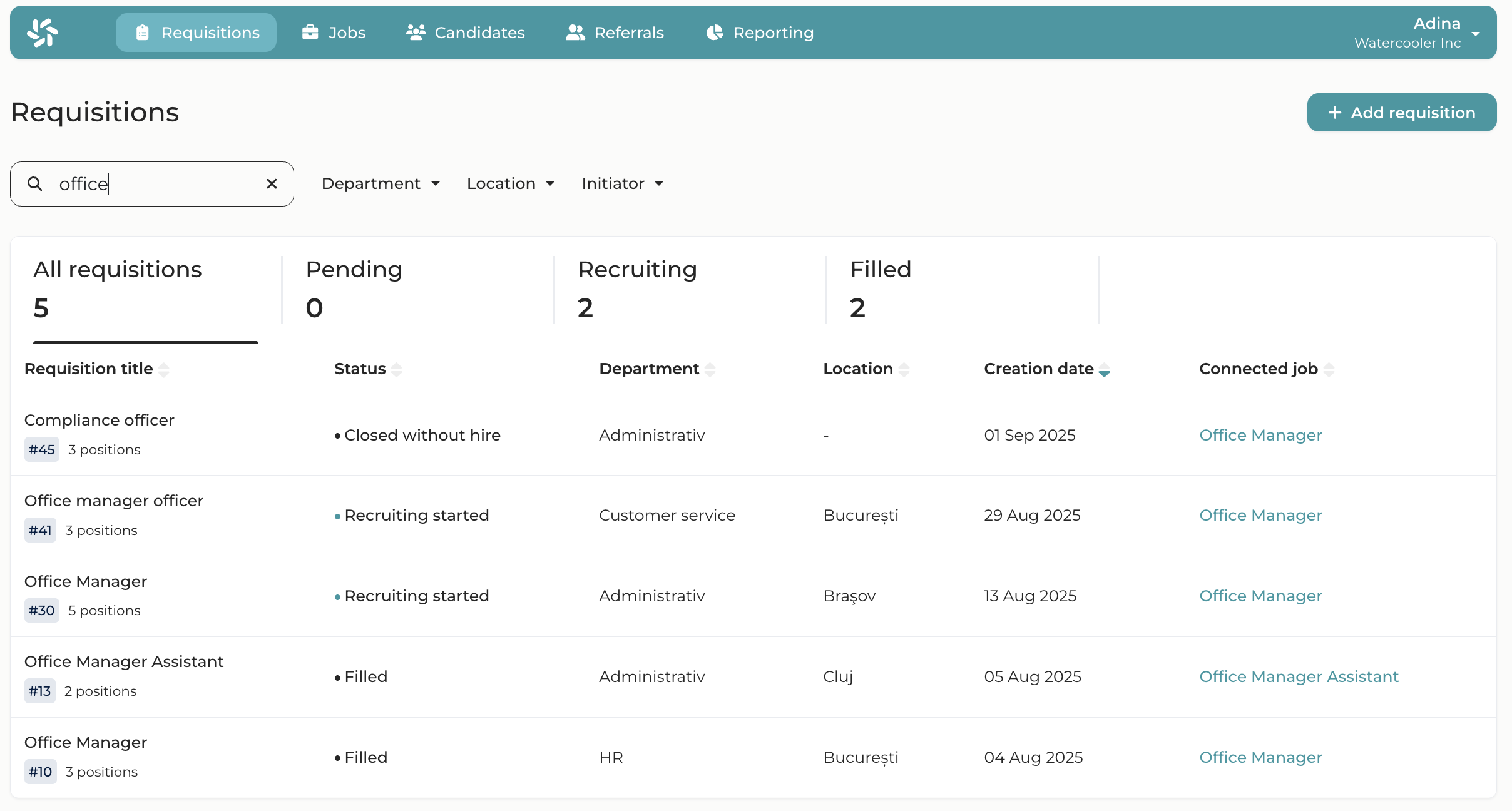Open Adina account menu arrow
The width and height of the screenshot is (1512, 811).
tap(1476, 34)
